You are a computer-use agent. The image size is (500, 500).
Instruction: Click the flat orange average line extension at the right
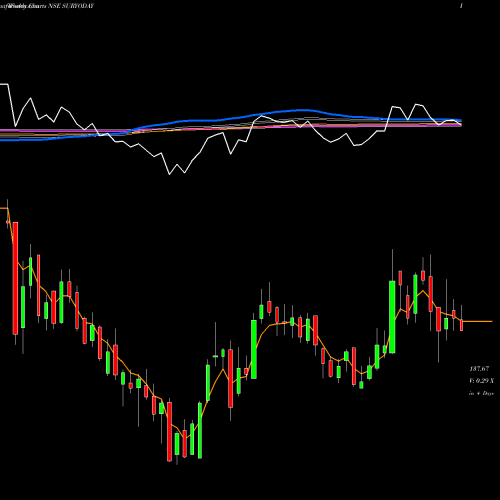click(x=478, y=321)
